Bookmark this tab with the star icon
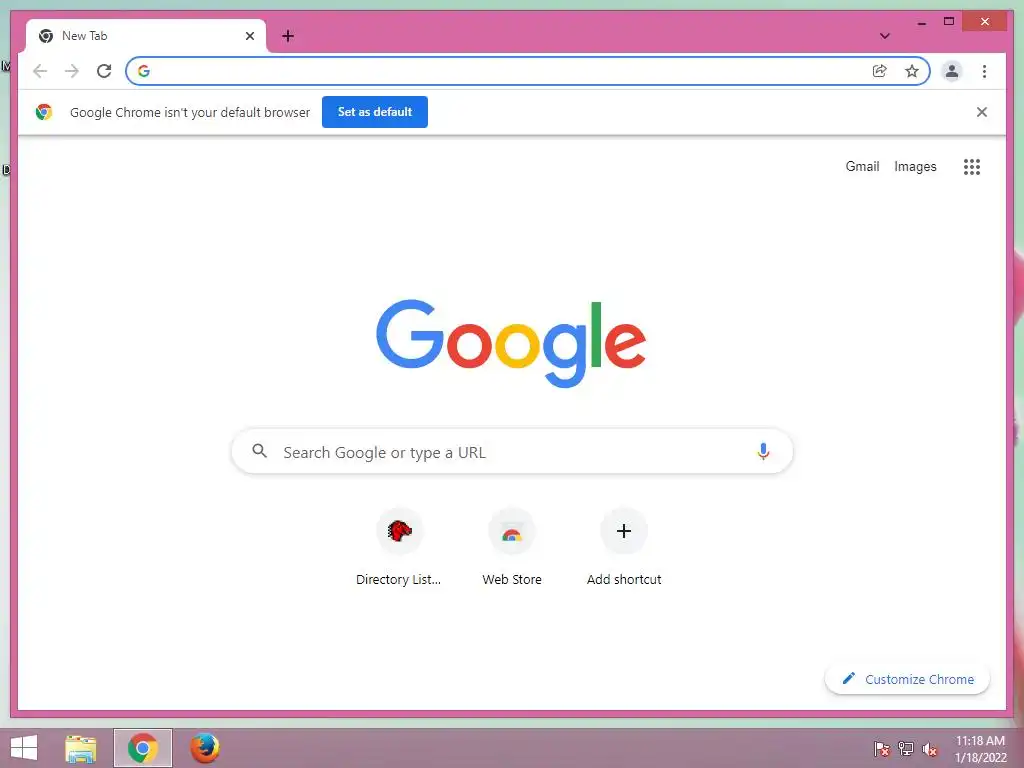The height and width of the screenshot is (768, 1024). coord(912,71)
